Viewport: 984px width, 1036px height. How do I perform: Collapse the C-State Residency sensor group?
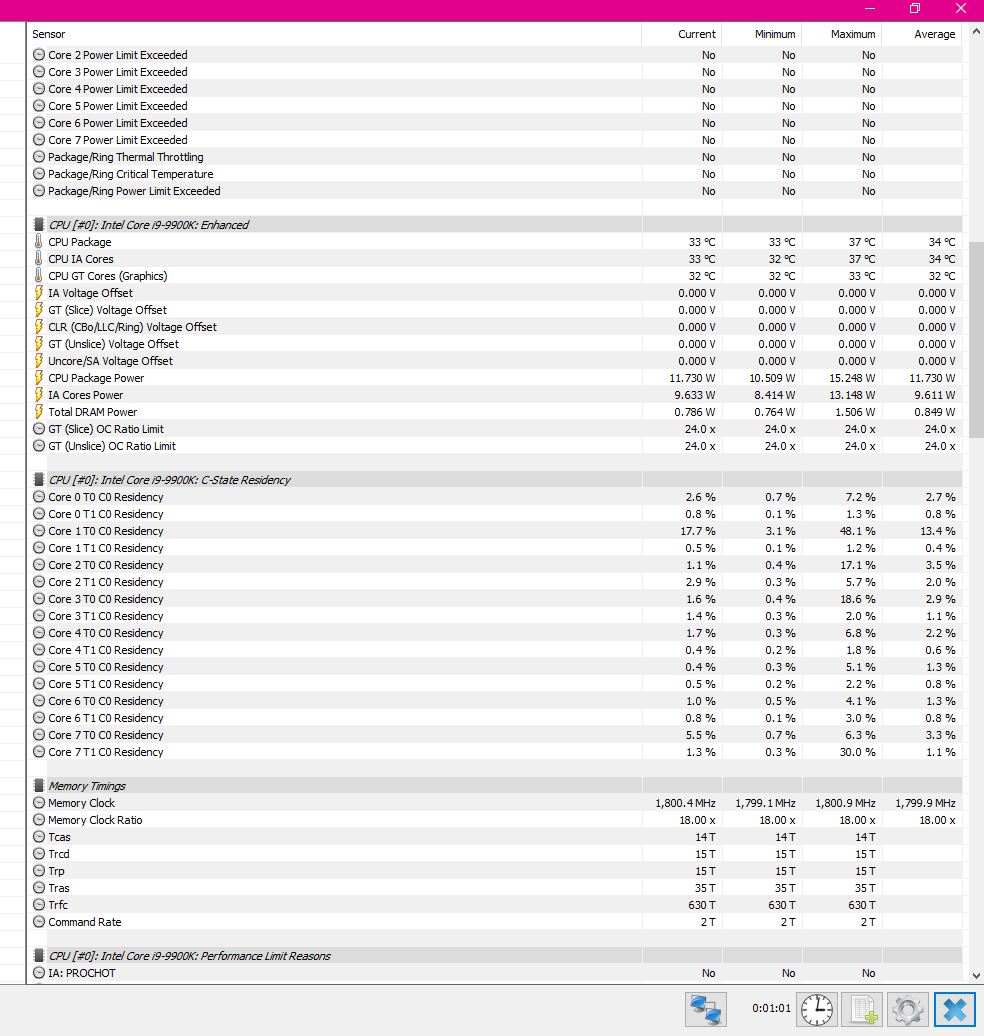click(495, 480)
